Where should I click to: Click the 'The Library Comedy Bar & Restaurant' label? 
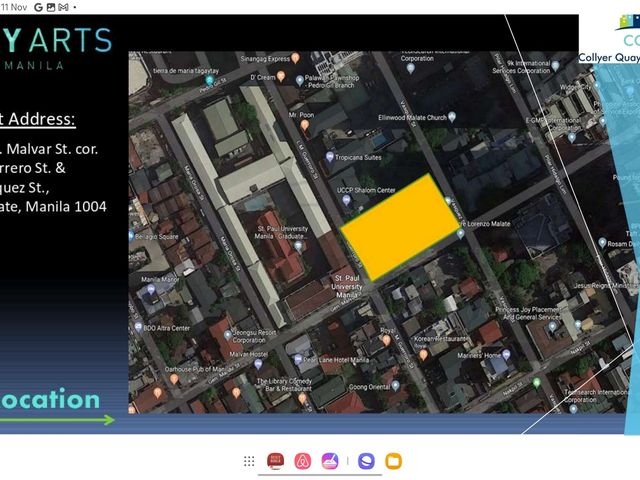pos(284,385)
